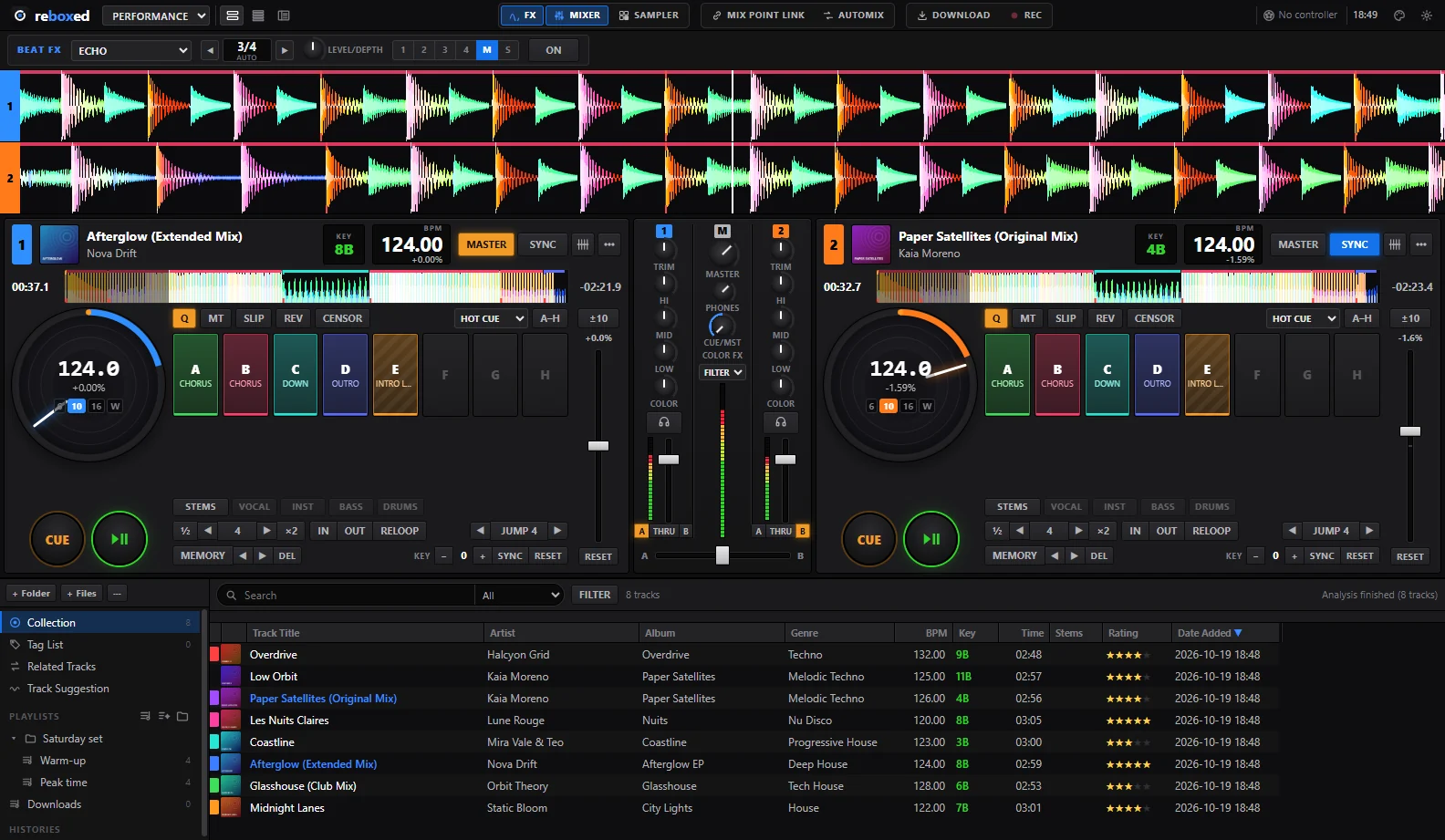Viewport: 1445px width, 840px height.
Task: Play or pause deck 1
Action: pos(120,539)
